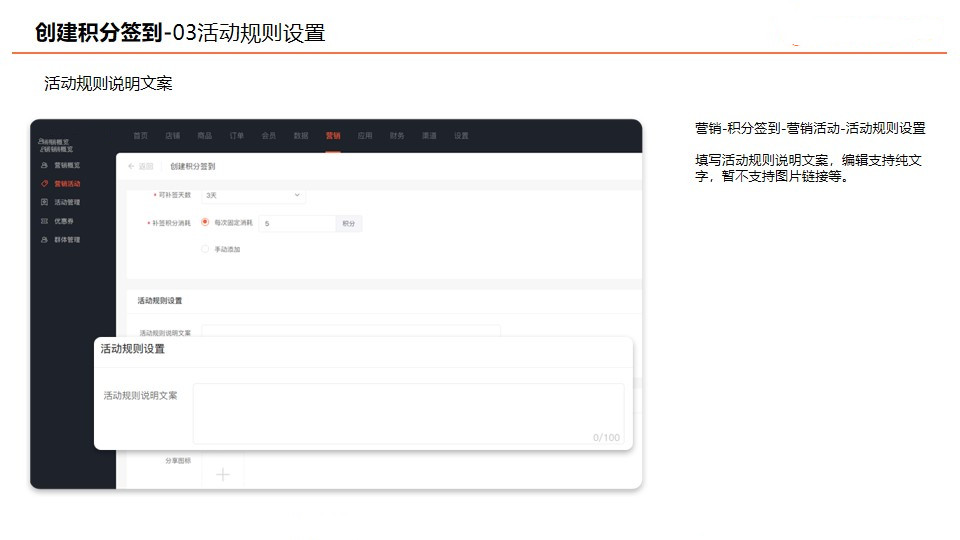Open the 可补签天数 dropdown showing 3天
The width and height of the screenshot is (960, 540).
pyautogui.click(x=253, y=195)
